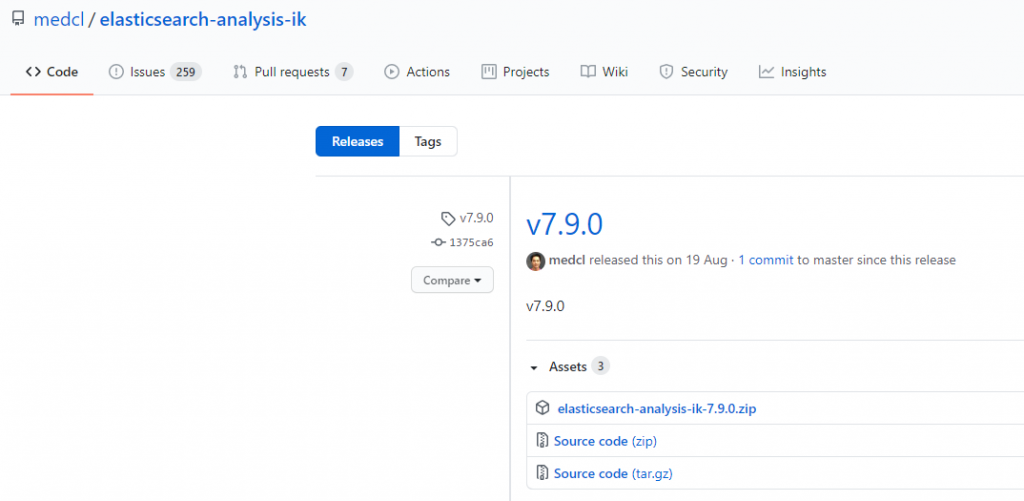Download elasticsearch-analysis-ik-7.9.0.zip

657,410
